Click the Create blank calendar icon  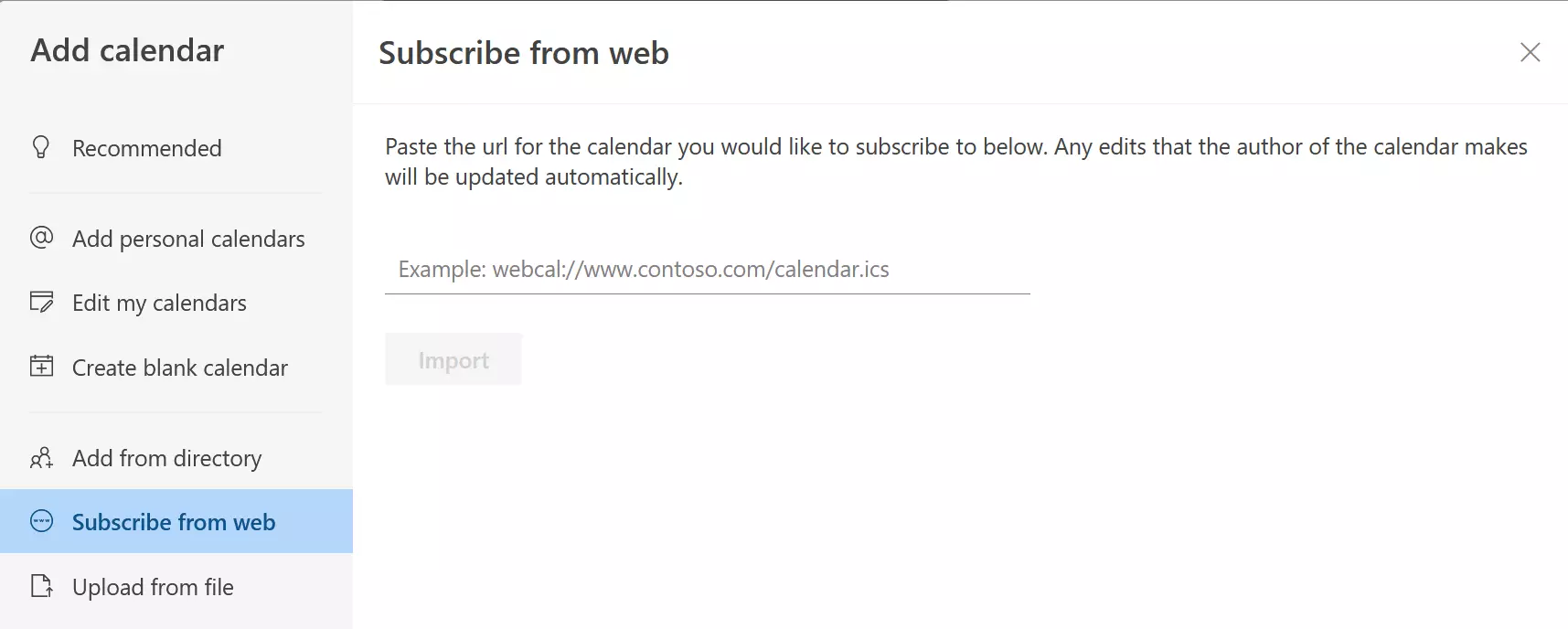point(41,367)
